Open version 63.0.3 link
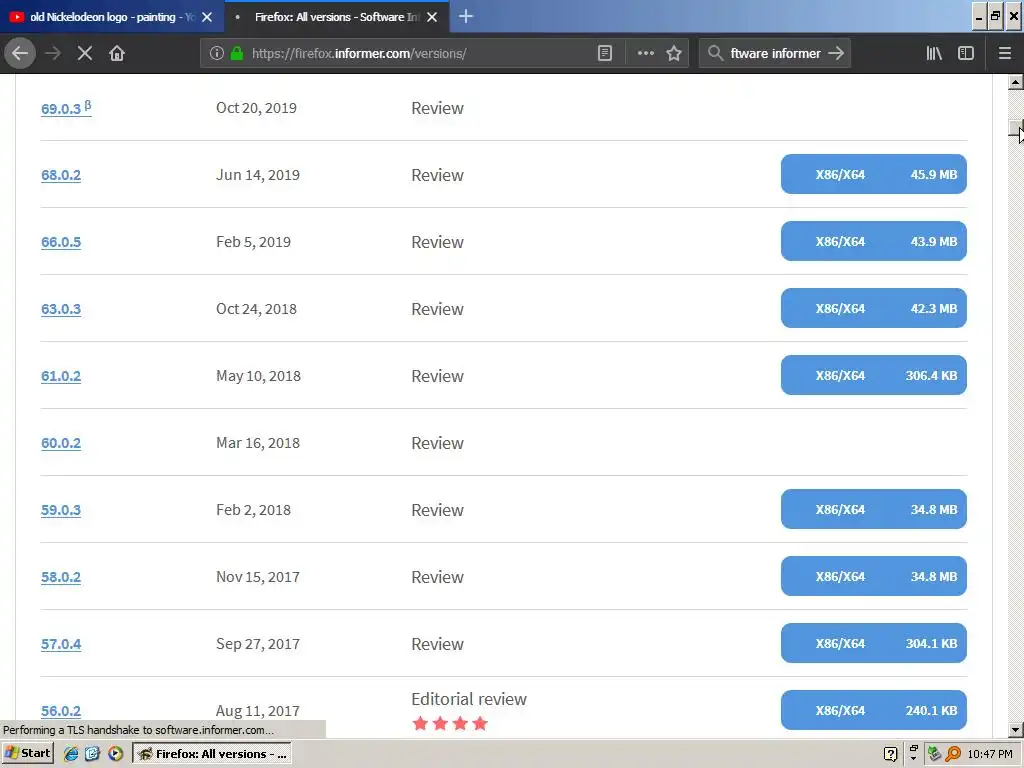This screenshot has width=1024, height=768. tap(61, 309)
